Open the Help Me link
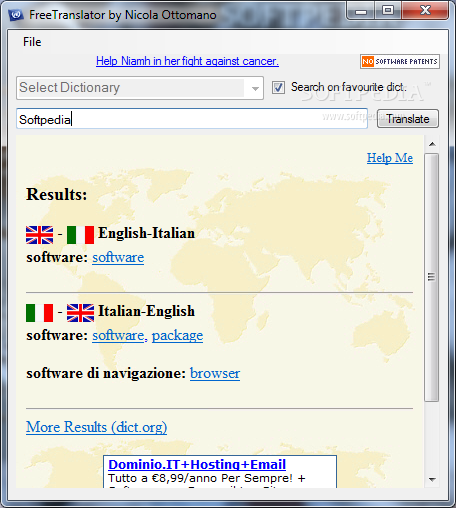 [390, 158]
